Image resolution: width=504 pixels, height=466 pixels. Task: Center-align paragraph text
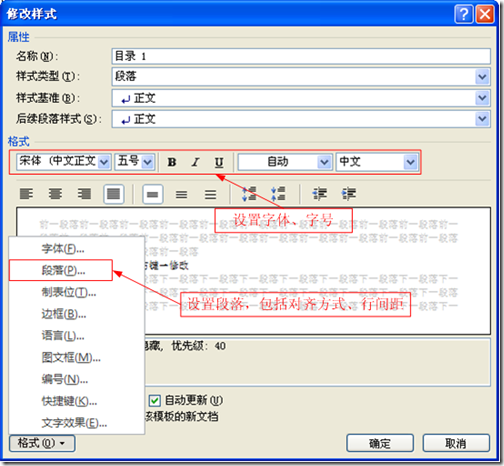pyautogui.click(x=55, y=194)
